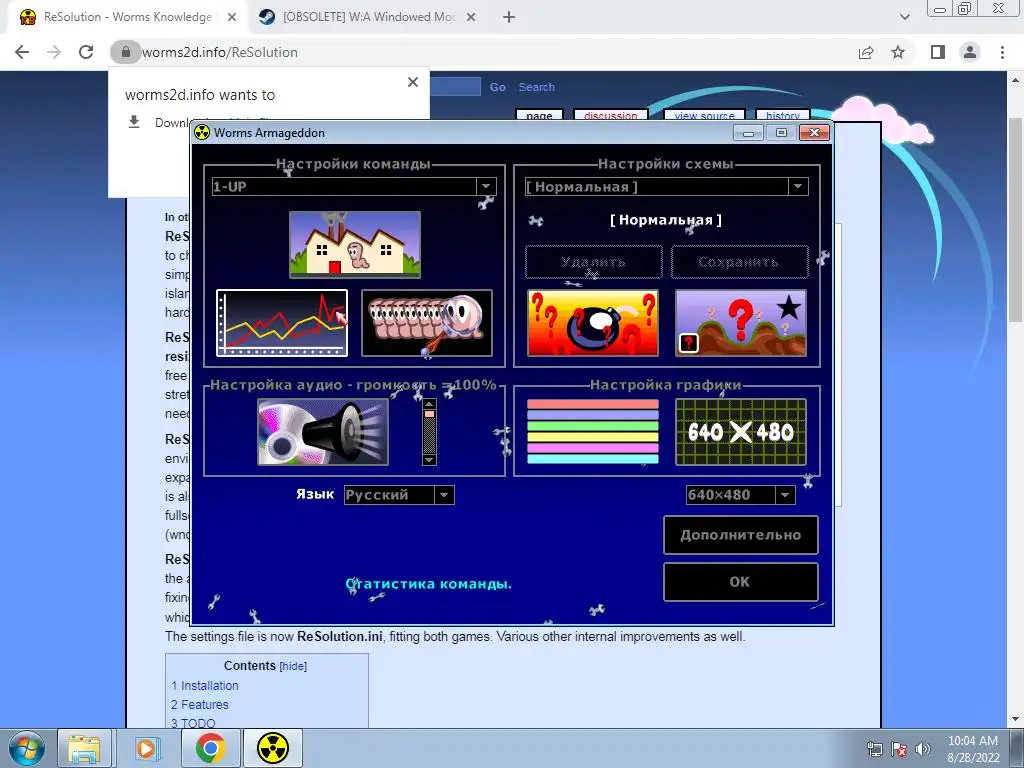Open the wiki view source tab

pos(704,116)
